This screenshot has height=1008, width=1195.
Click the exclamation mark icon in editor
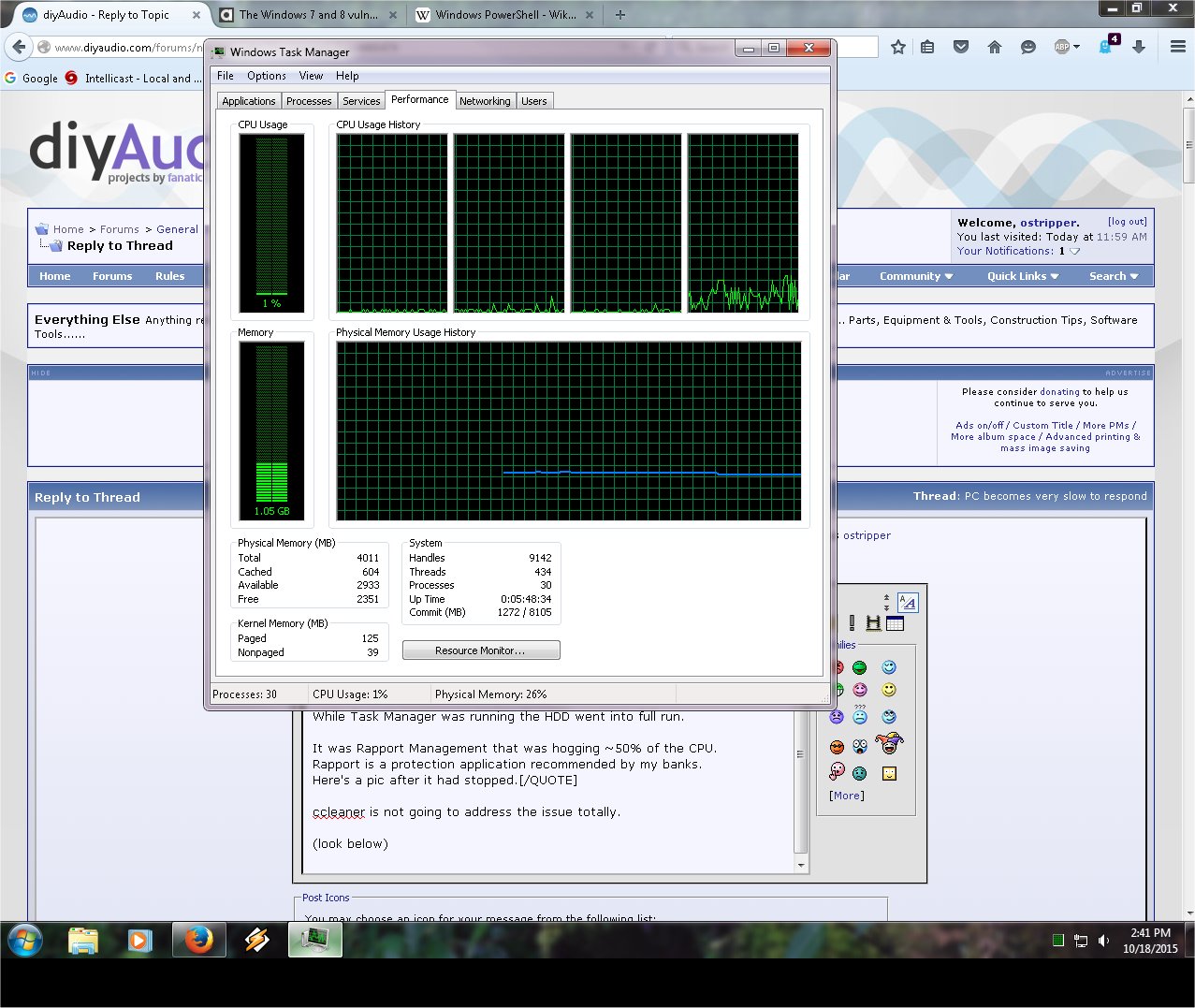pos(852,623)
